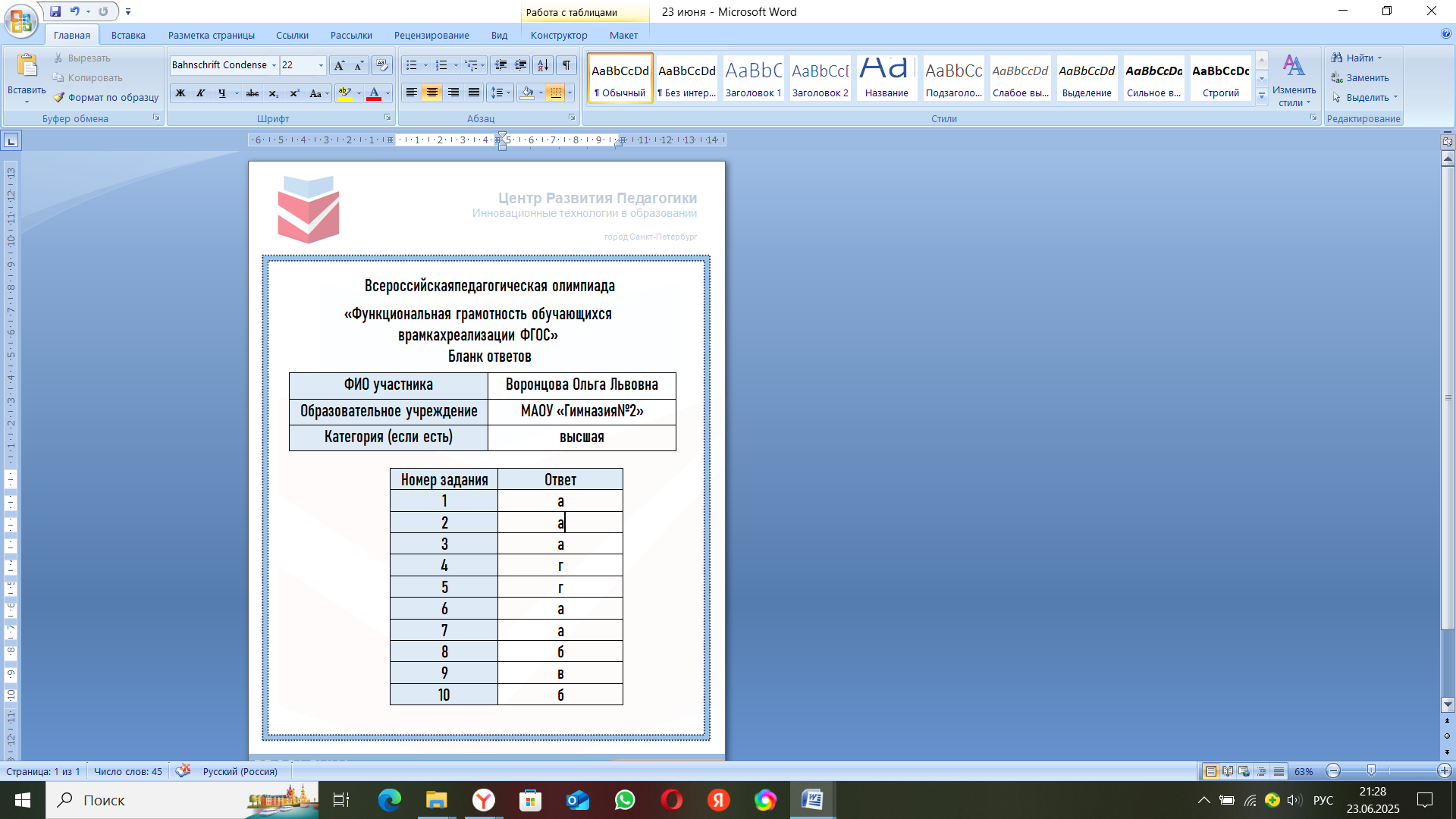Click the Format Painter brush icon
This screenshot has height=819, width=1456.
(x=58, y=97)
